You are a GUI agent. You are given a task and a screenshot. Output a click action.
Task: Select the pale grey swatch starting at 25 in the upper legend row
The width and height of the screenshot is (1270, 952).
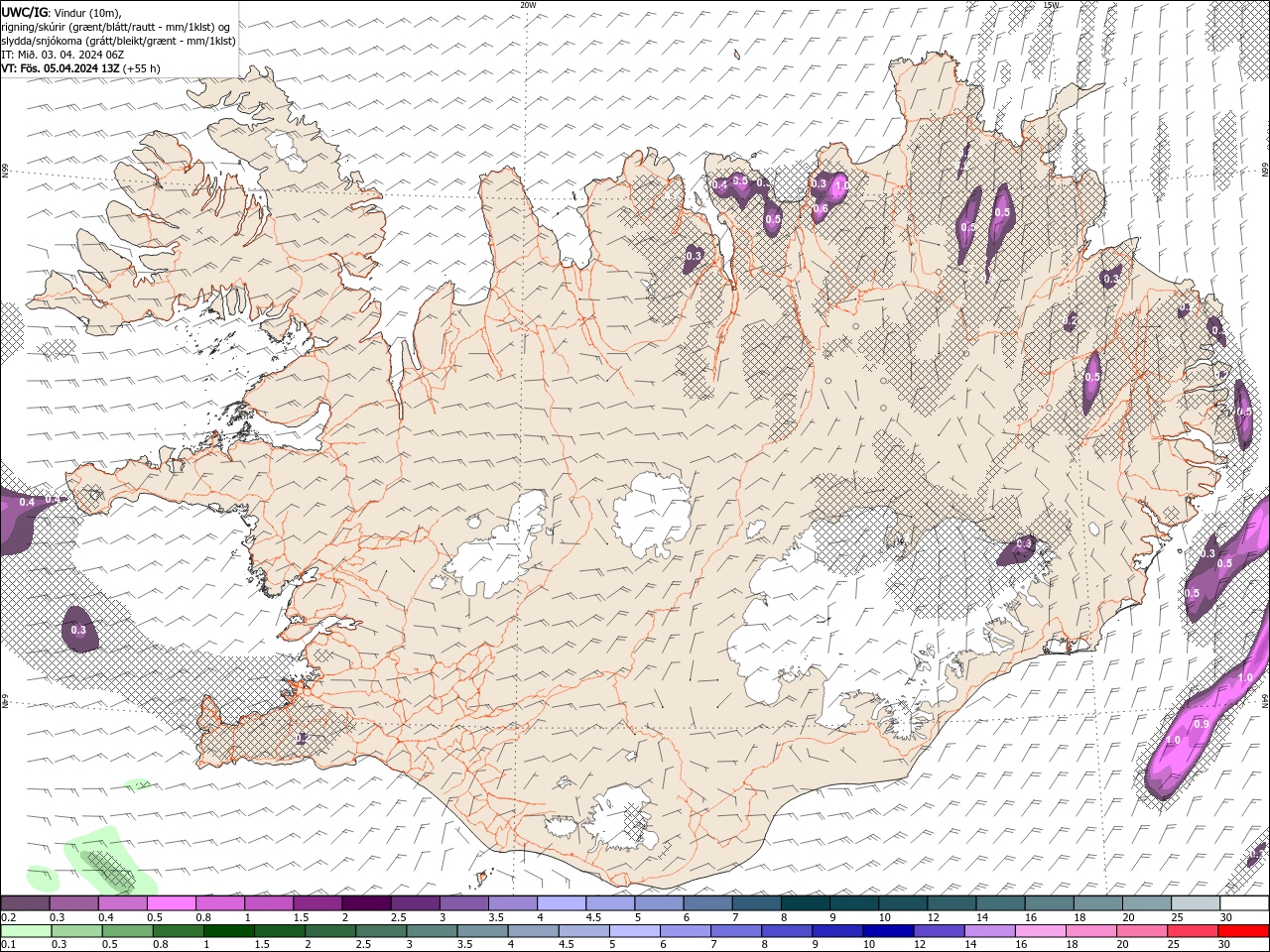[x=1196, y=903]
